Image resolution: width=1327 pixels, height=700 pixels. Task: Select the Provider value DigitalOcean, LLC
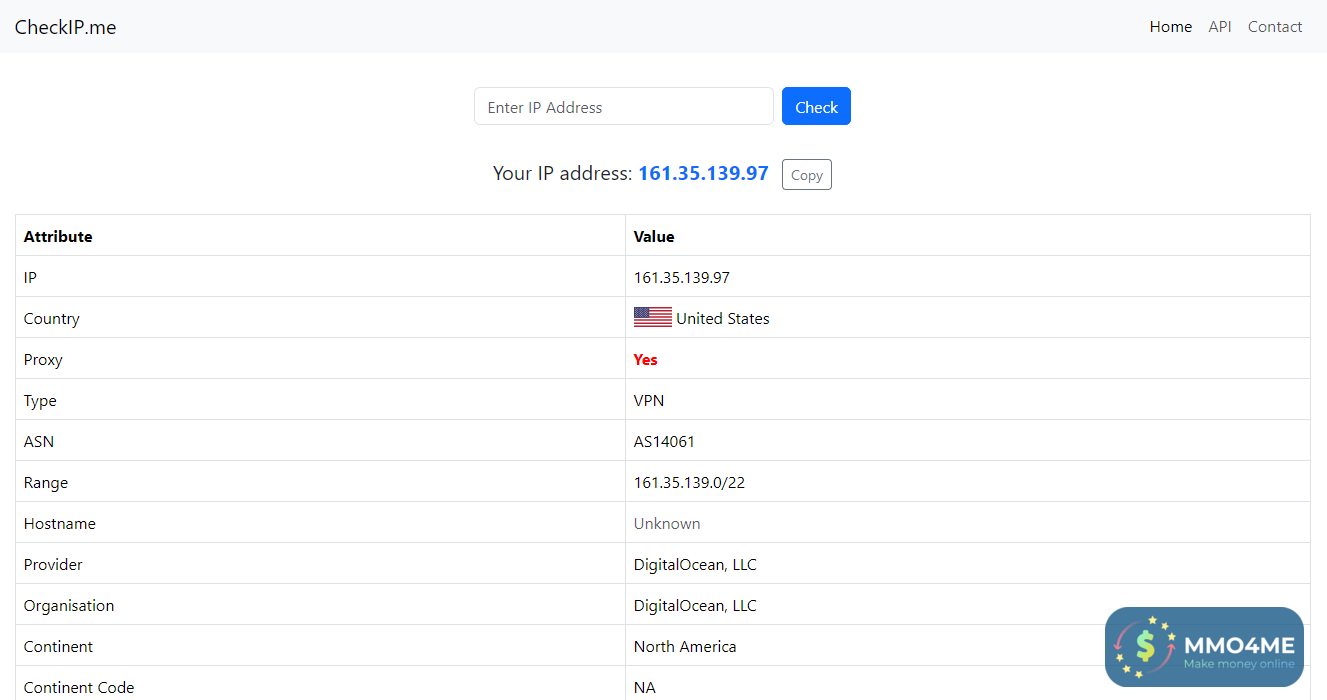(695, 564)
